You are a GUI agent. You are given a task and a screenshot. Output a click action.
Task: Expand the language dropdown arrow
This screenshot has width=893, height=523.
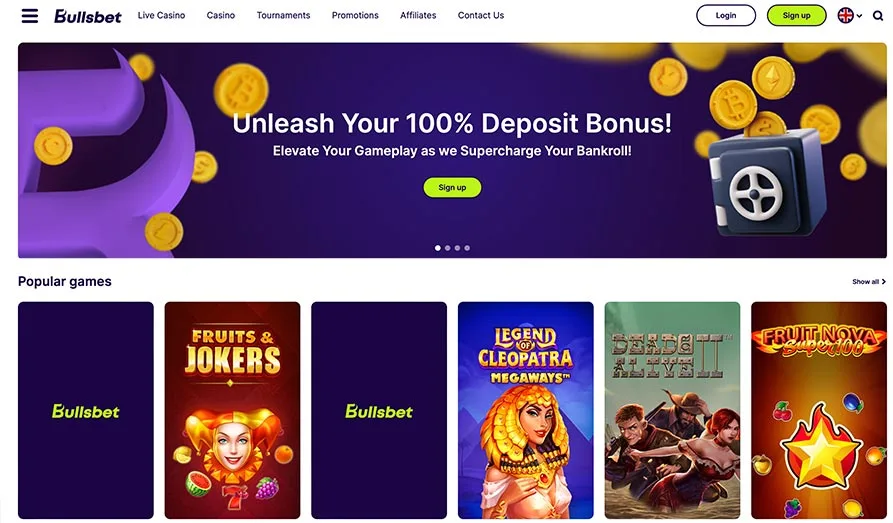tap(859, 16)
